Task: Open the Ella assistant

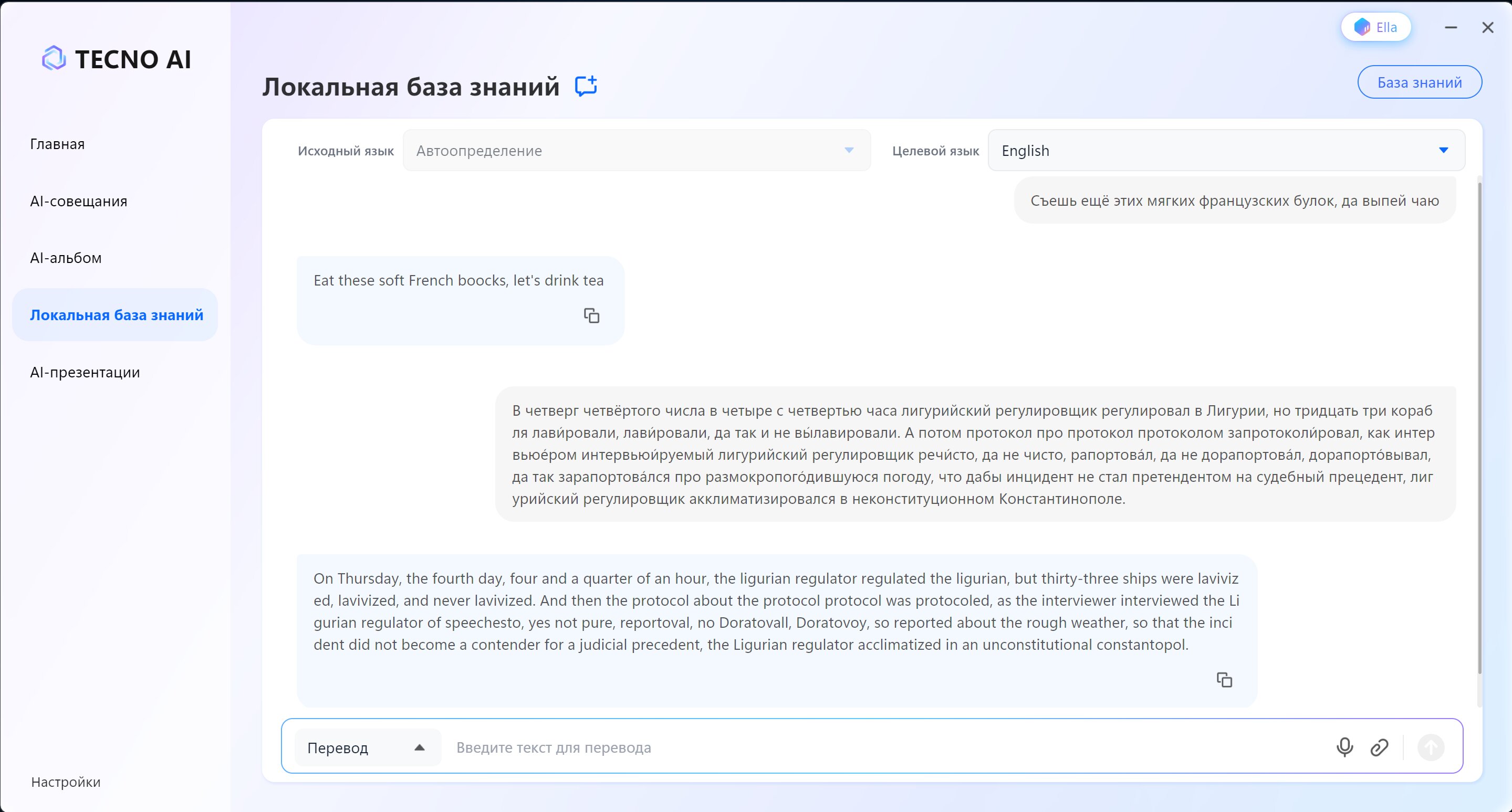Action: [1375, 27]
